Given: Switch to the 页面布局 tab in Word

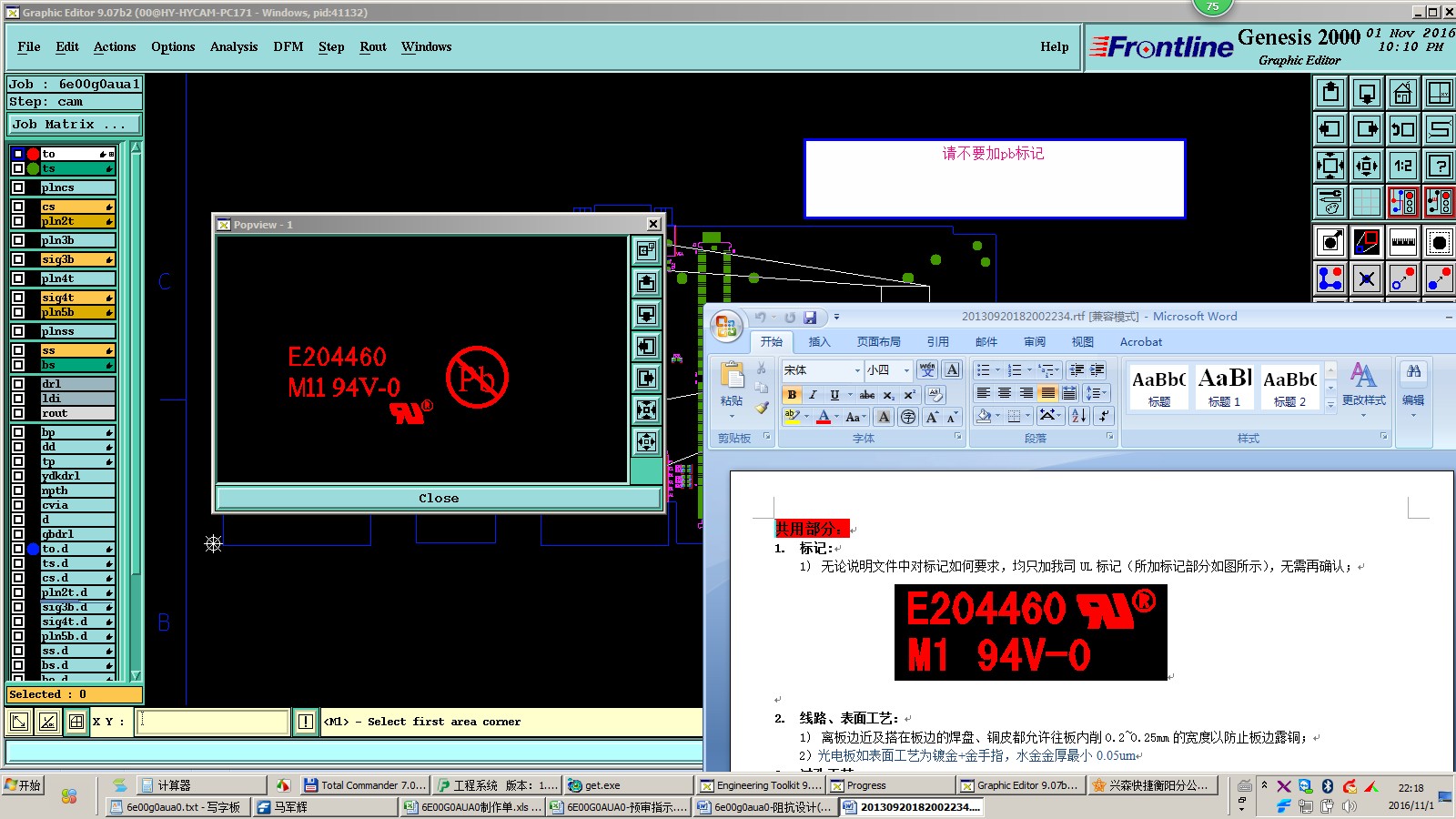Looking at the screenshot, I should point(878,342).
